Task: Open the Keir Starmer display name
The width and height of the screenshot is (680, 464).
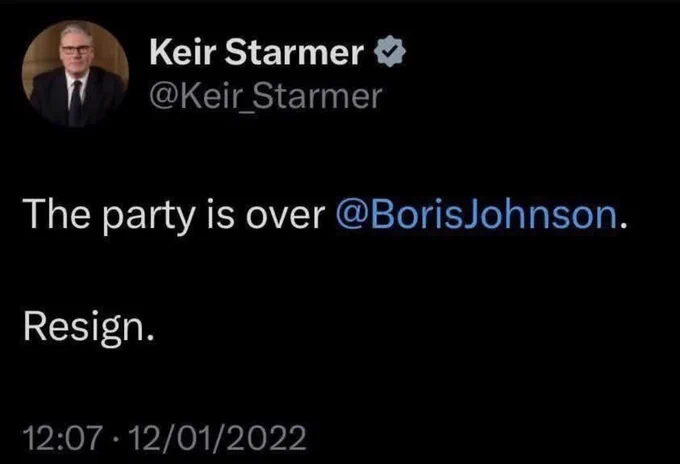Action: (257, 52)
